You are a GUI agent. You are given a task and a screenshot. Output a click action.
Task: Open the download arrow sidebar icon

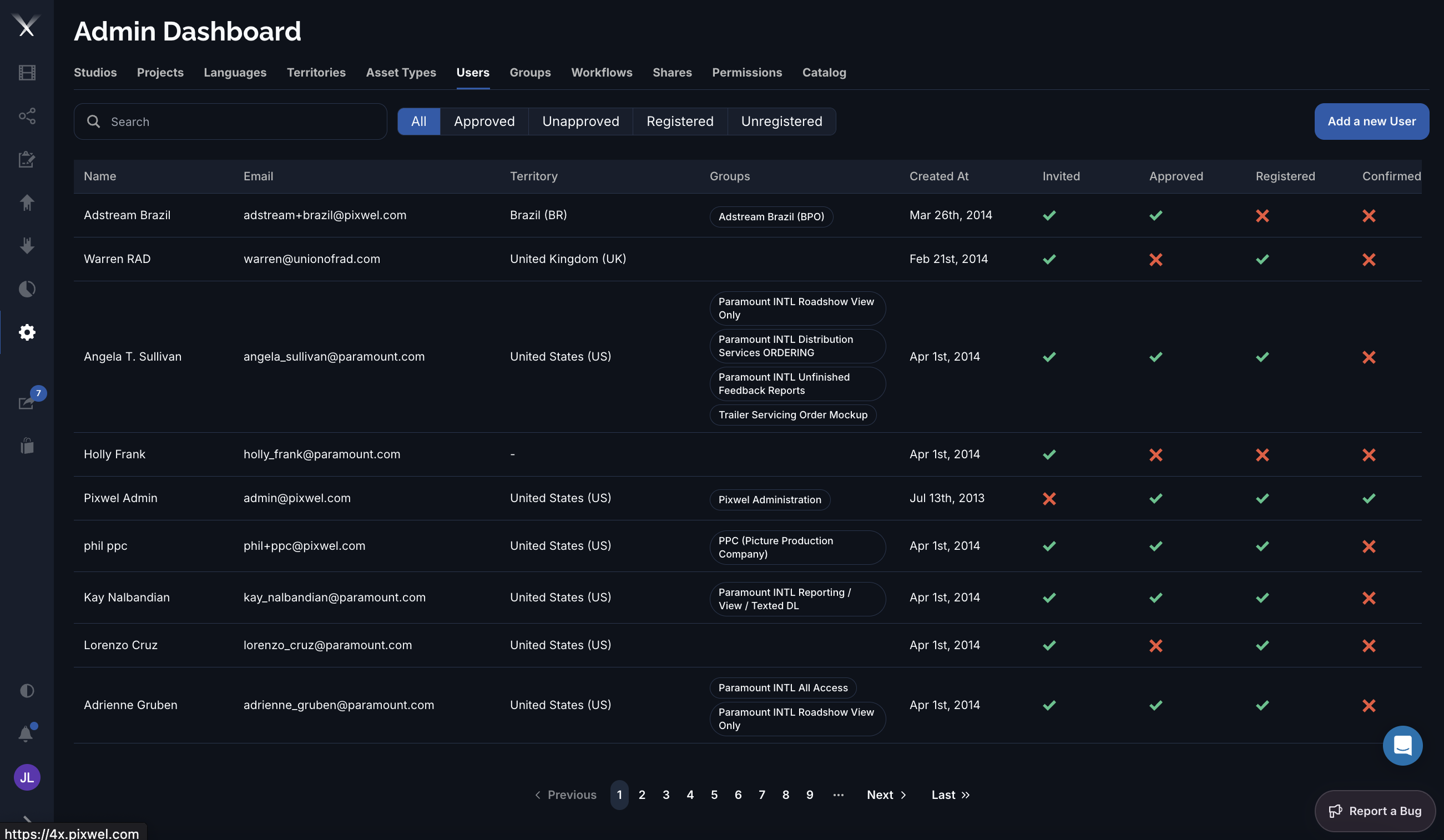coord(27,245)
